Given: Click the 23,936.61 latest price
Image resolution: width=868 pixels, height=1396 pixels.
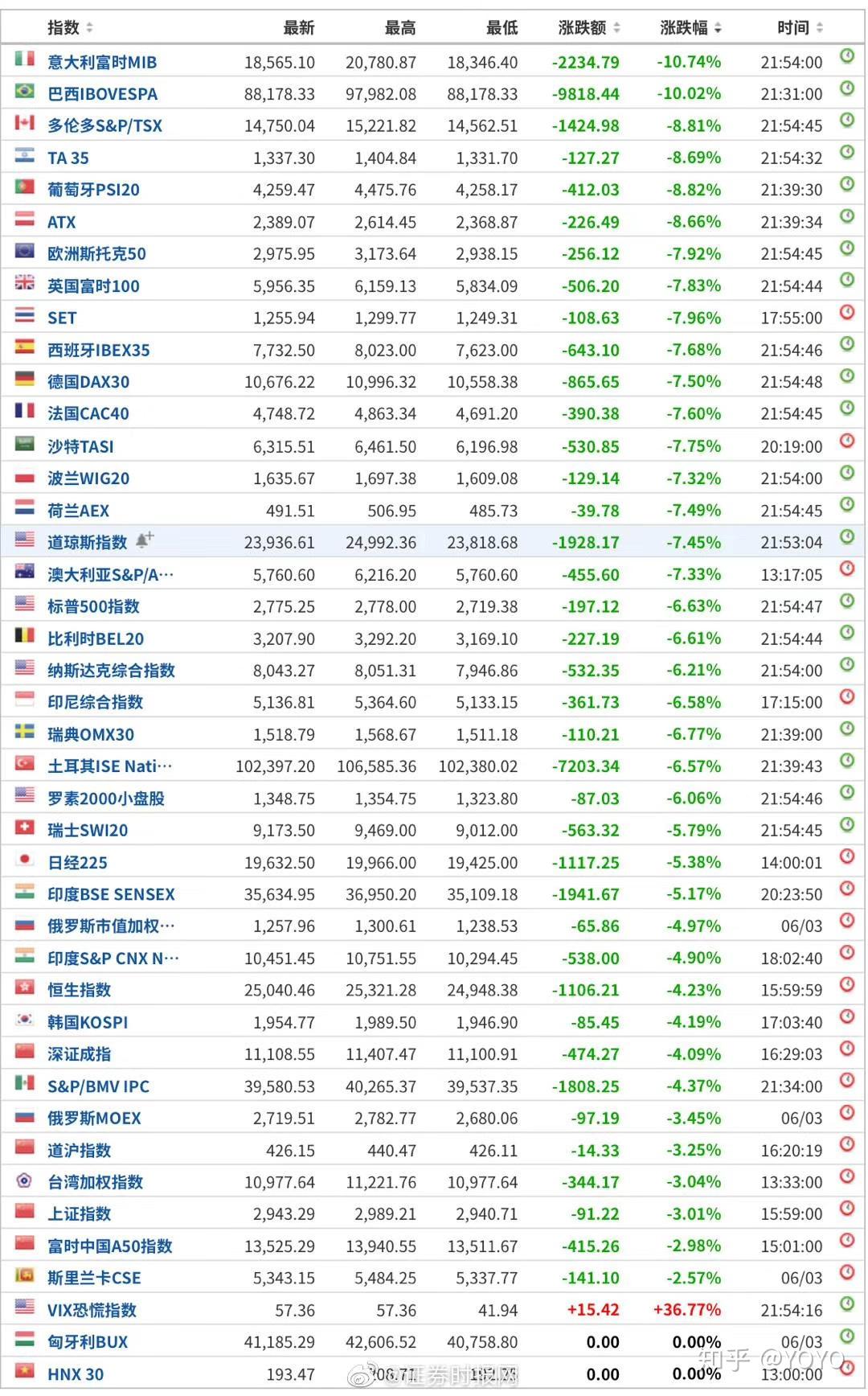Looking at the screenshot, I should tap(280, 543).
